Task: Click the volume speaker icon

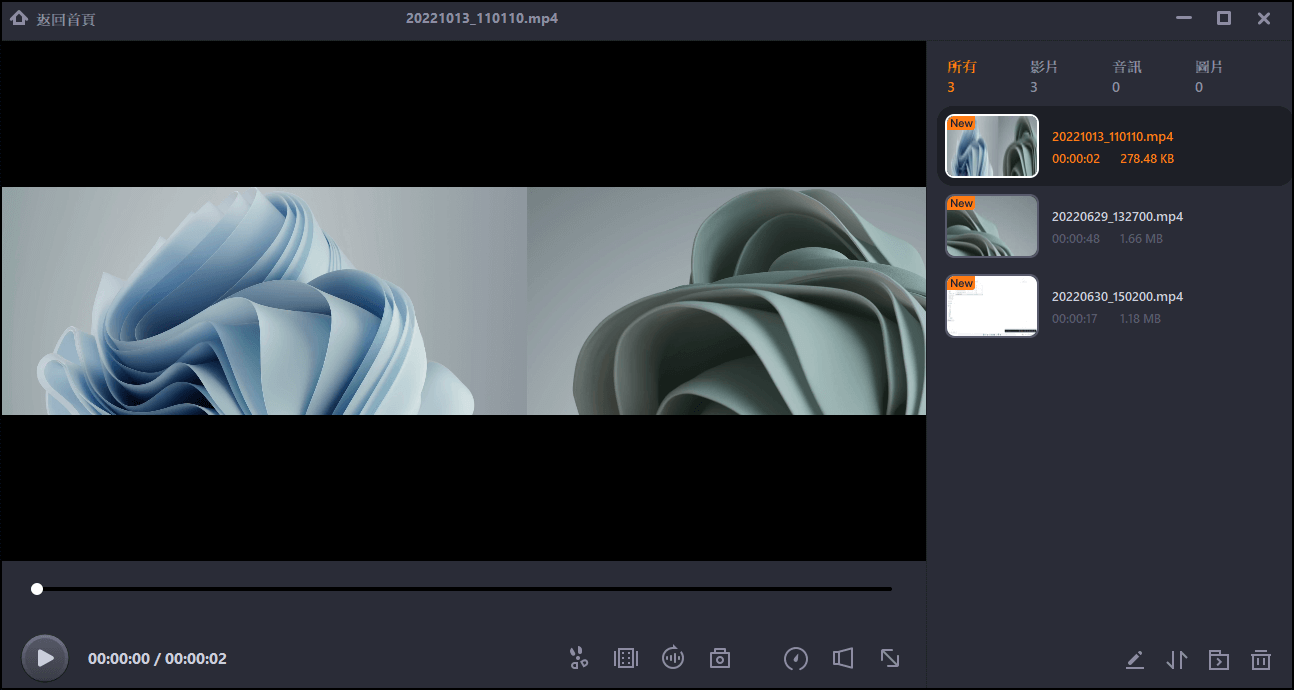Action: tap(843, 658)
